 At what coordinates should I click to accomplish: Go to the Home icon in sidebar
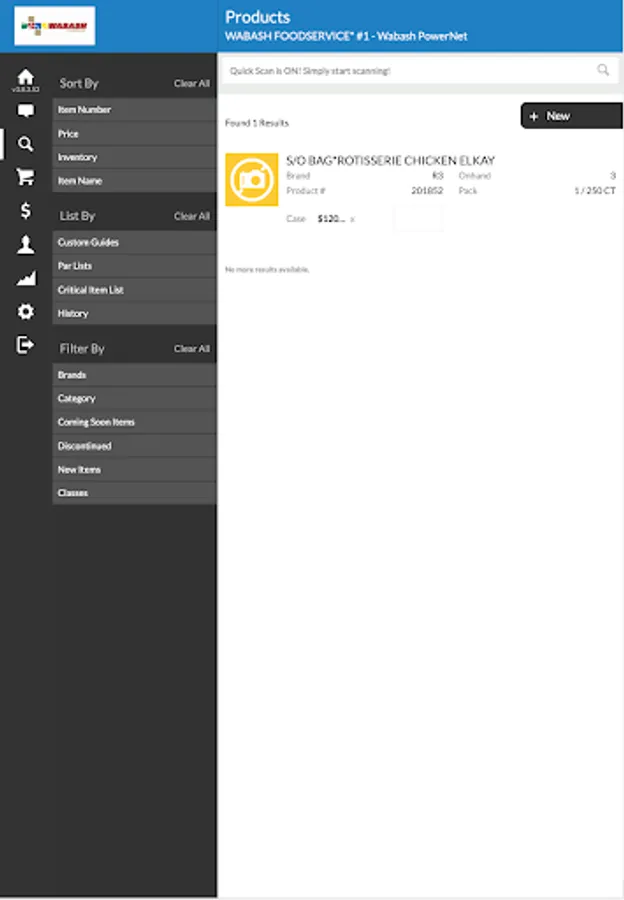click(25, 77)
